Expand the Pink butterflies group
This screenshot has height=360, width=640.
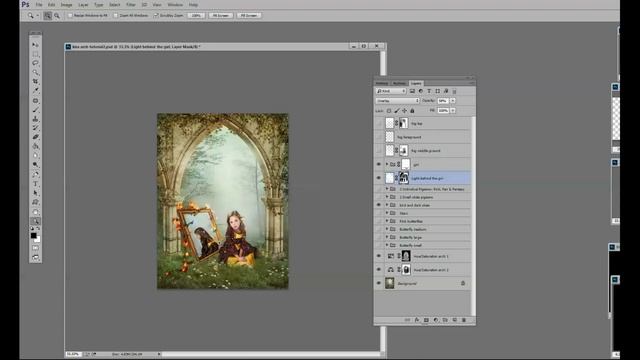[387, 221]
